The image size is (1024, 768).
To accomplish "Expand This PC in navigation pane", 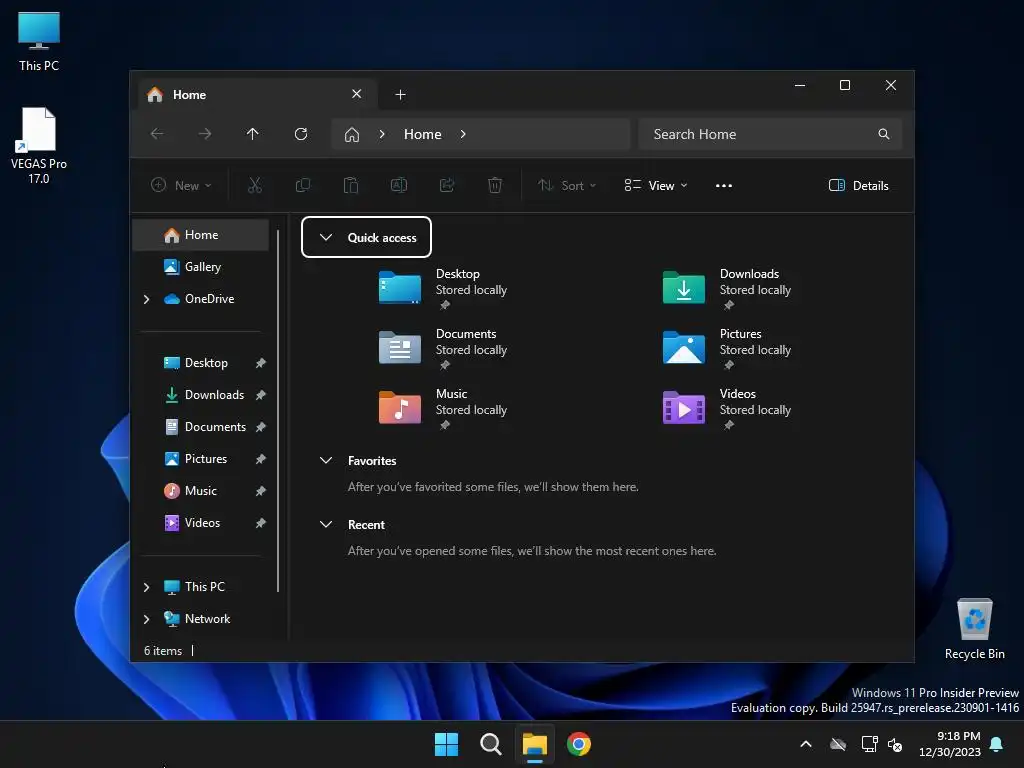I will click(x=146, y=587).
